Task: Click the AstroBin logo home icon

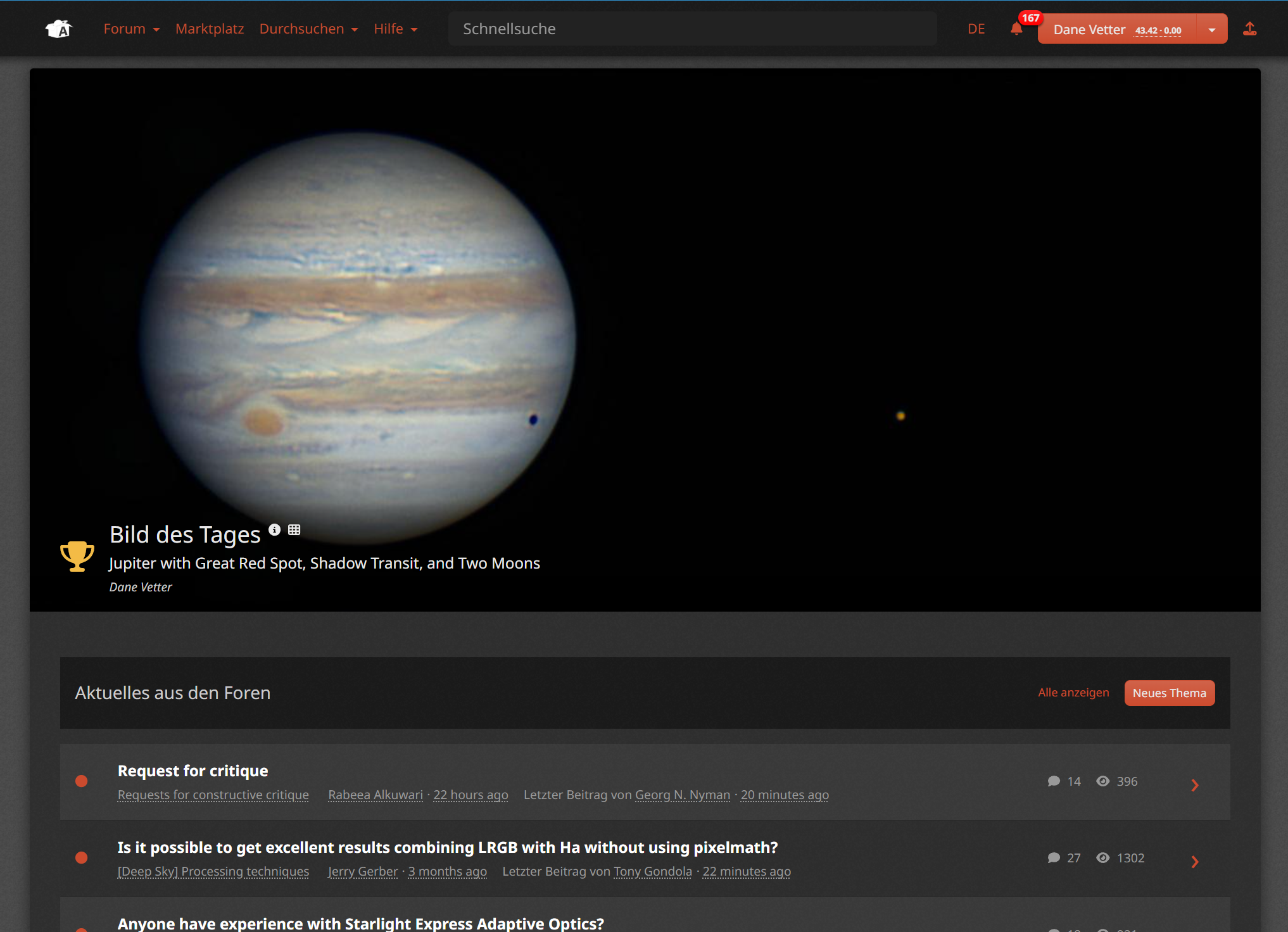Action: tap(59, 28)
